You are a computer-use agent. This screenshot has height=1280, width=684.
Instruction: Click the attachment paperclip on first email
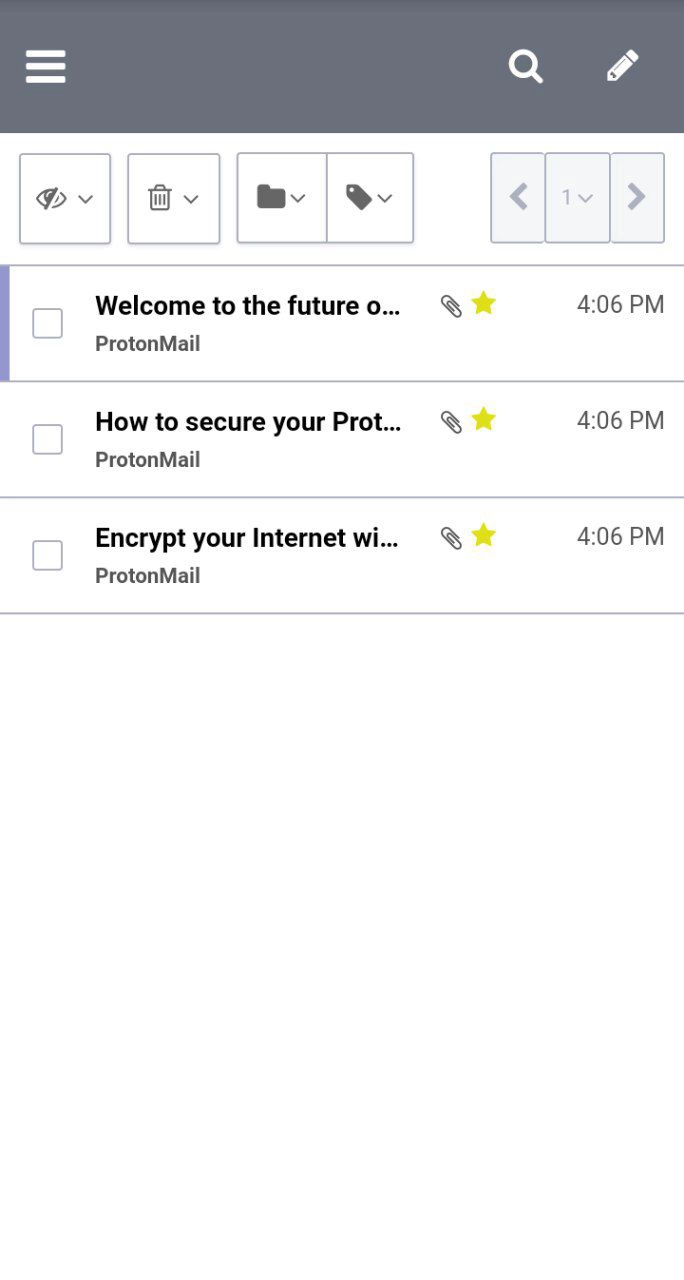coord(452,306)
